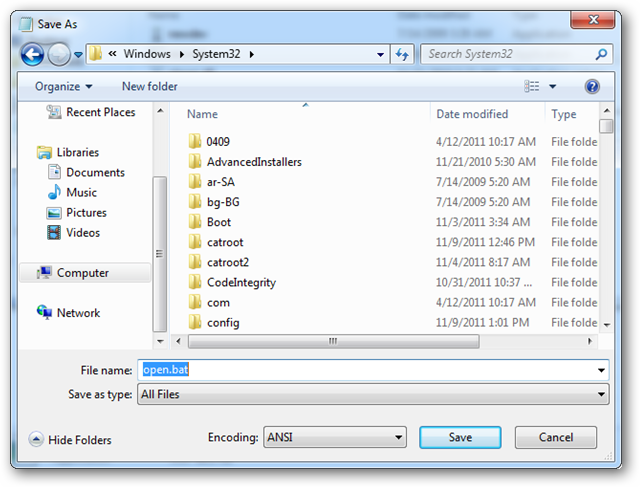
Task: Click the Cancel button
Action: point(556,438)
